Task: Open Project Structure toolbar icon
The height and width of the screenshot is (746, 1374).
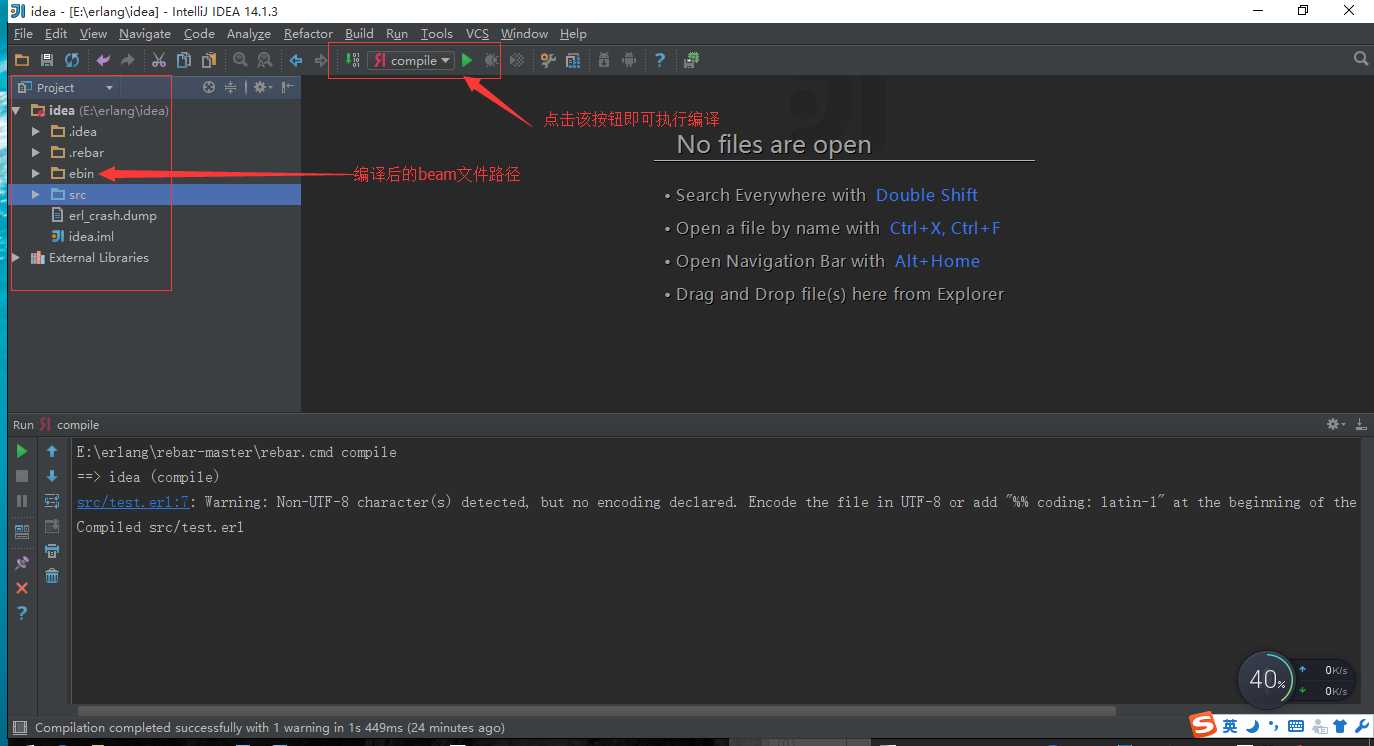Action: 573,60
